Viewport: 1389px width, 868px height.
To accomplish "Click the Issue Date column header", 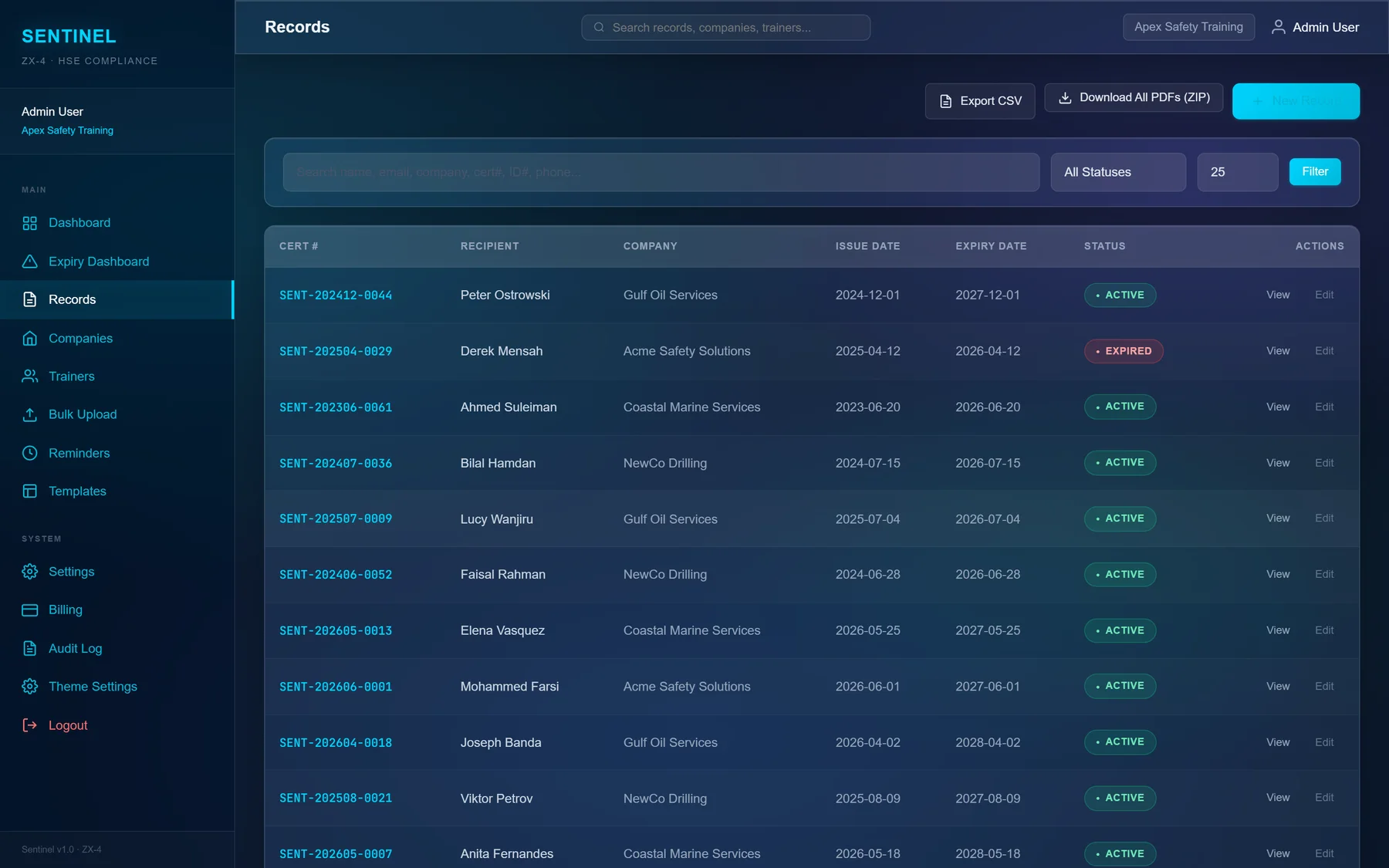I will [867, 246].
